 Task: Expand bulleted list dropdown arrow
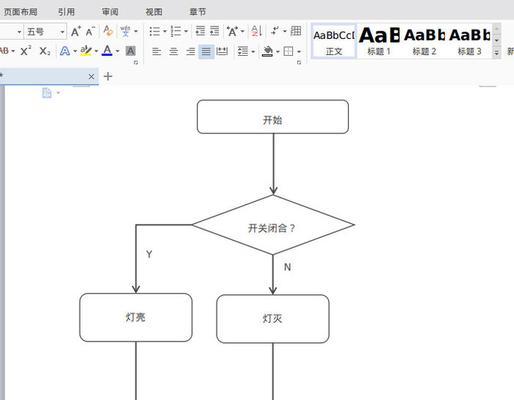pyautogui.click(x=165, y=32)
